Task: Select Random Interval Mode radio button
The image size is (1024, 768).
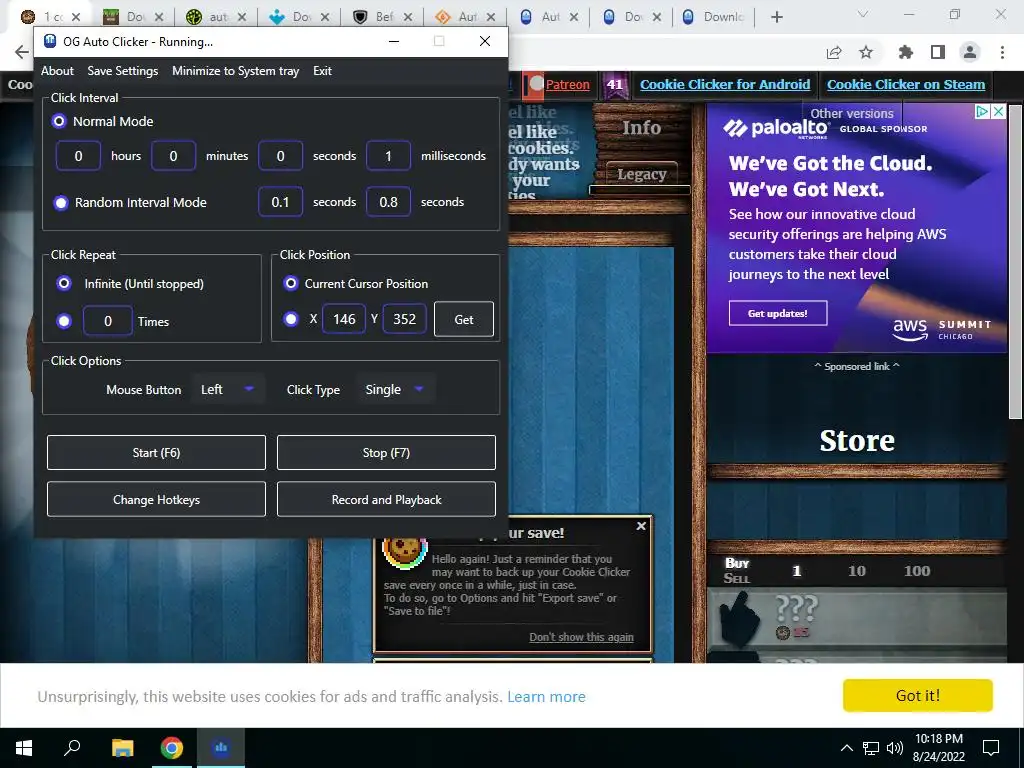Action: point(61,202)
